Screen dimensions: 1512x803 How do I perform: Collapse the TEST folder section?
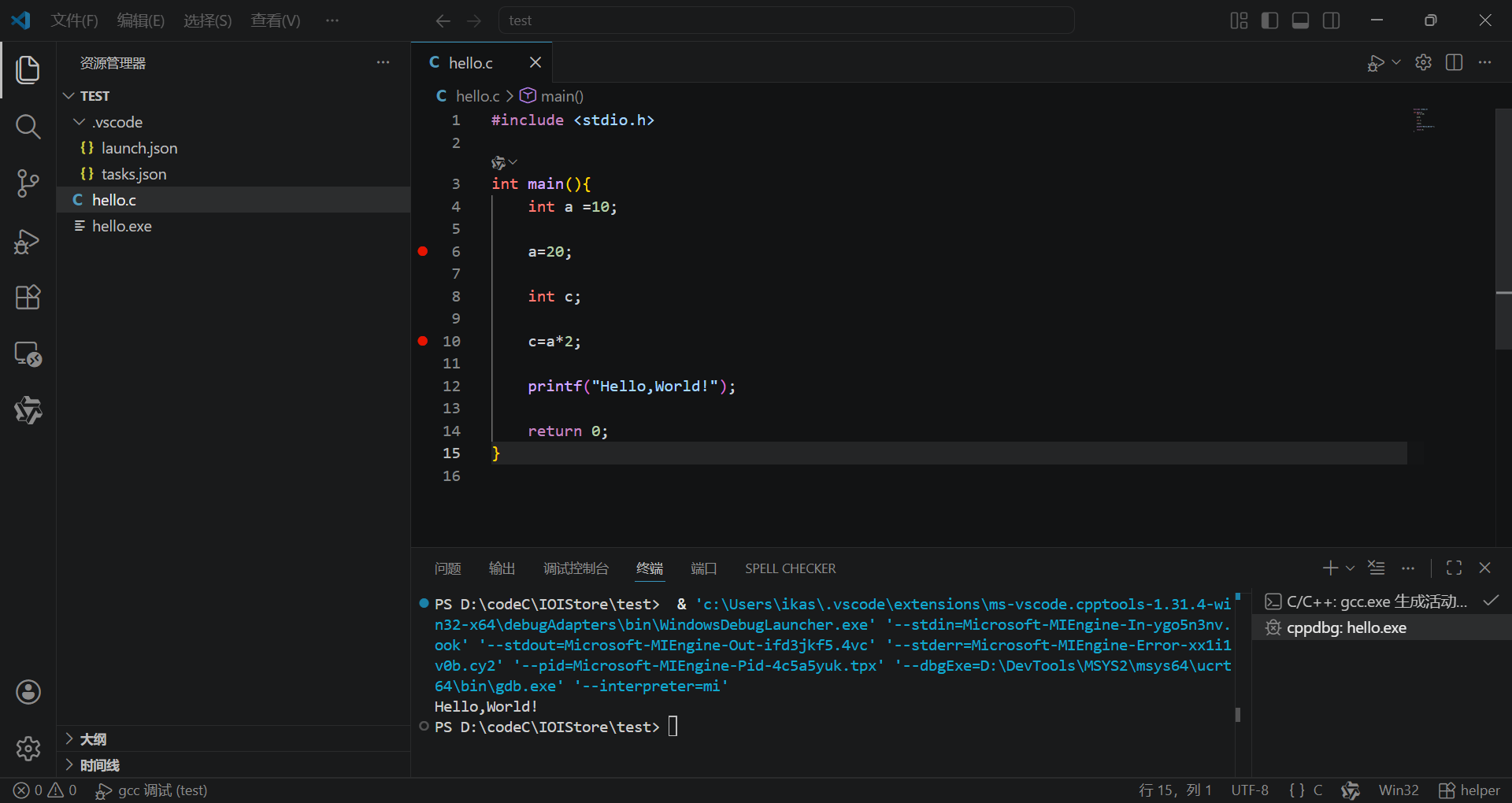69,96
